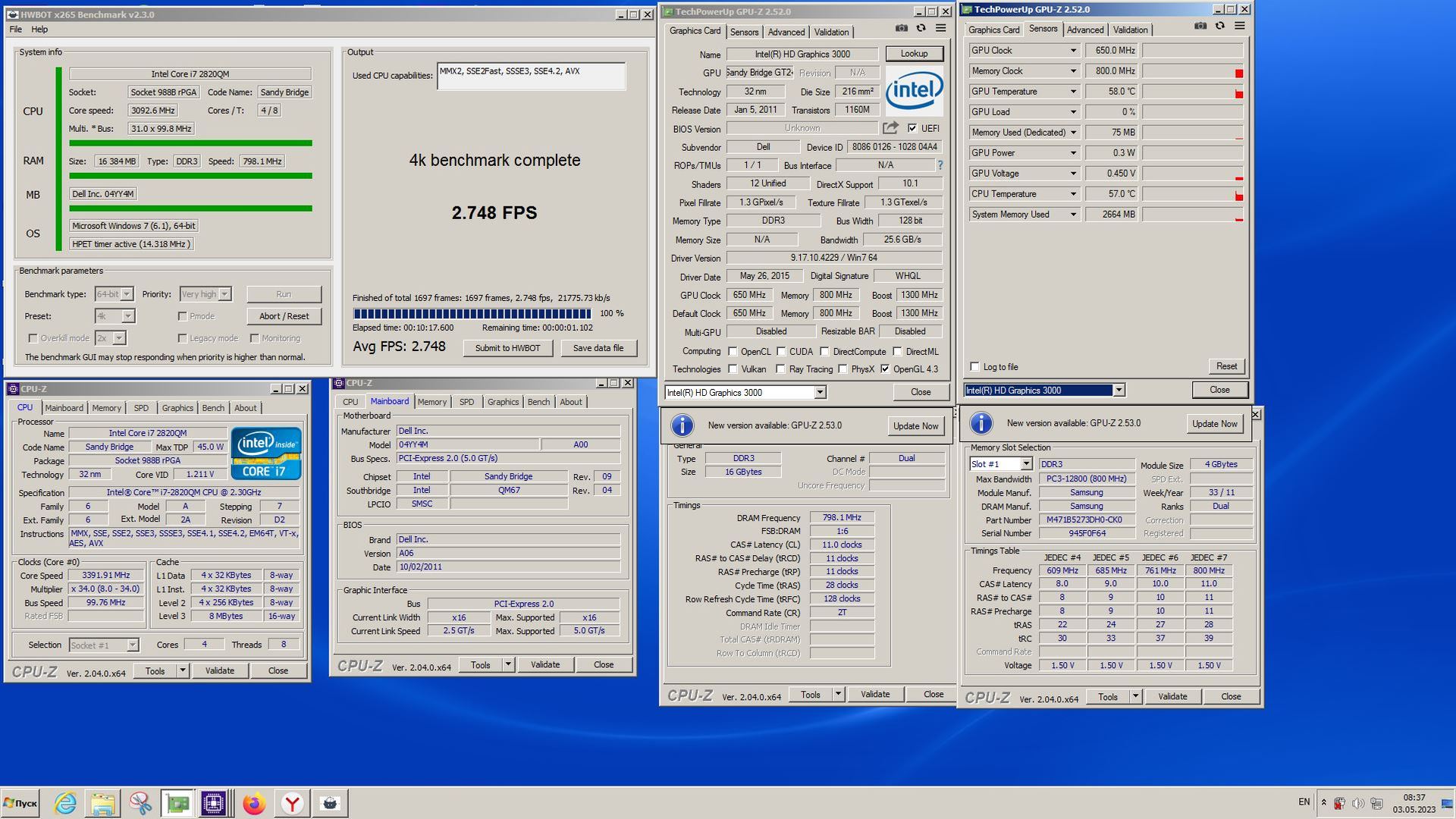Expand Tools arrow in CPU-Z CPU window
This screenshot has width=1456, height=819.
pyautogui.click(x=182, y=671)
